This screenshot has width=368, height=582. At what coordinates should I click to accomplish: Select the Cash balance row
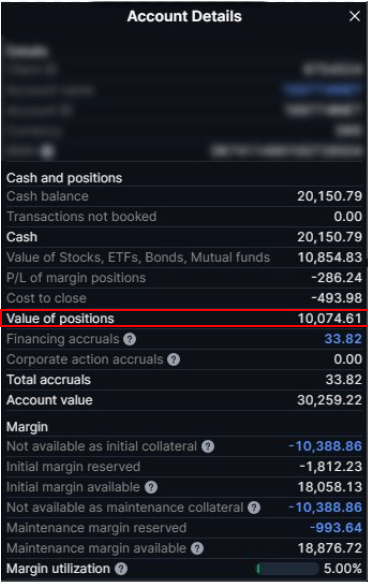coord(184,196)
